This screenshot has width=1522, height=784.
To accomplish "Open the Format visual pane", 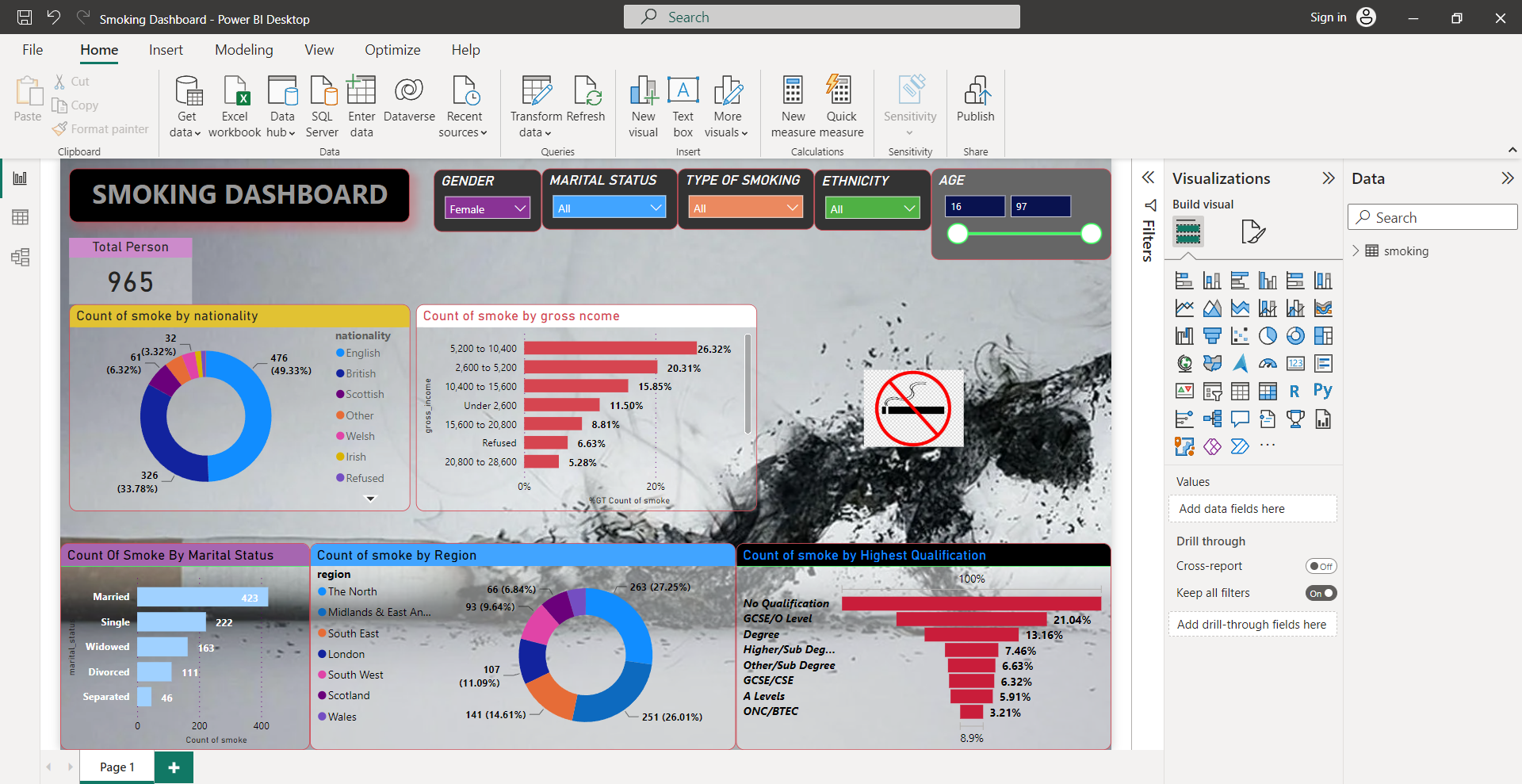I will [x=1253, y=231].
